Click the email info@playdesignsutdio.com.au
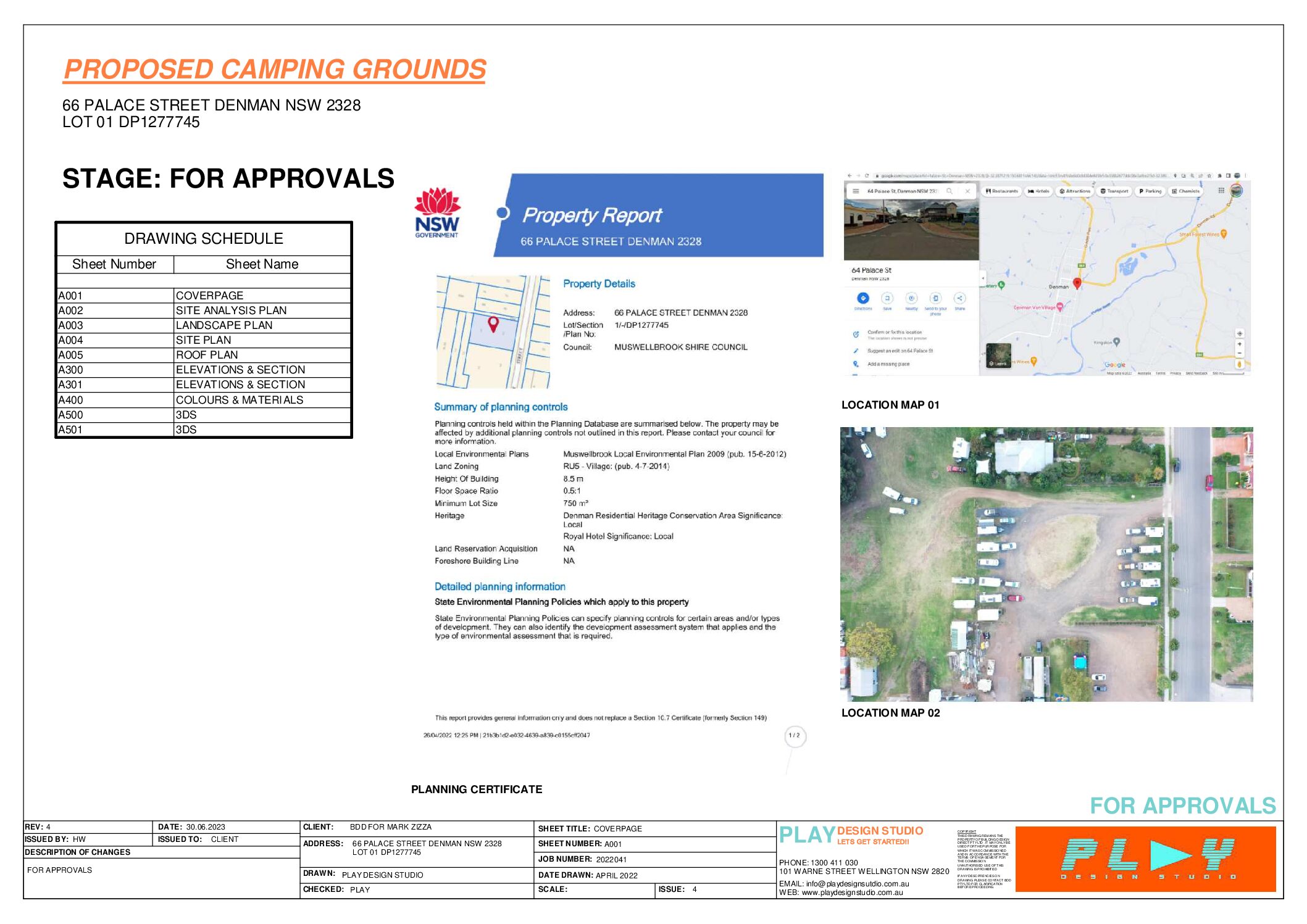This screenshot has height=924, width=1307. (858, 884)
